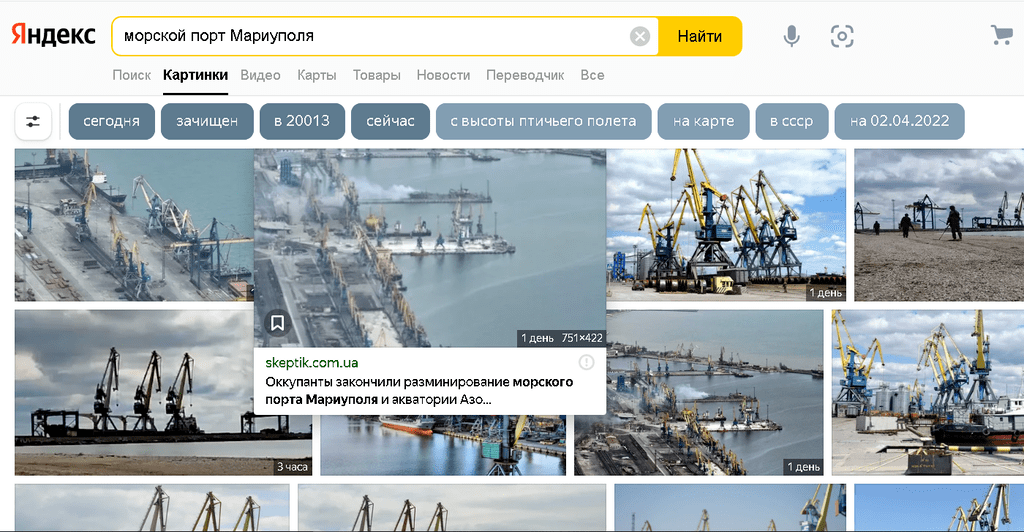1024x532 pixels.
Task: Save hovered image with bookmark icon
Action: [277, 323]
